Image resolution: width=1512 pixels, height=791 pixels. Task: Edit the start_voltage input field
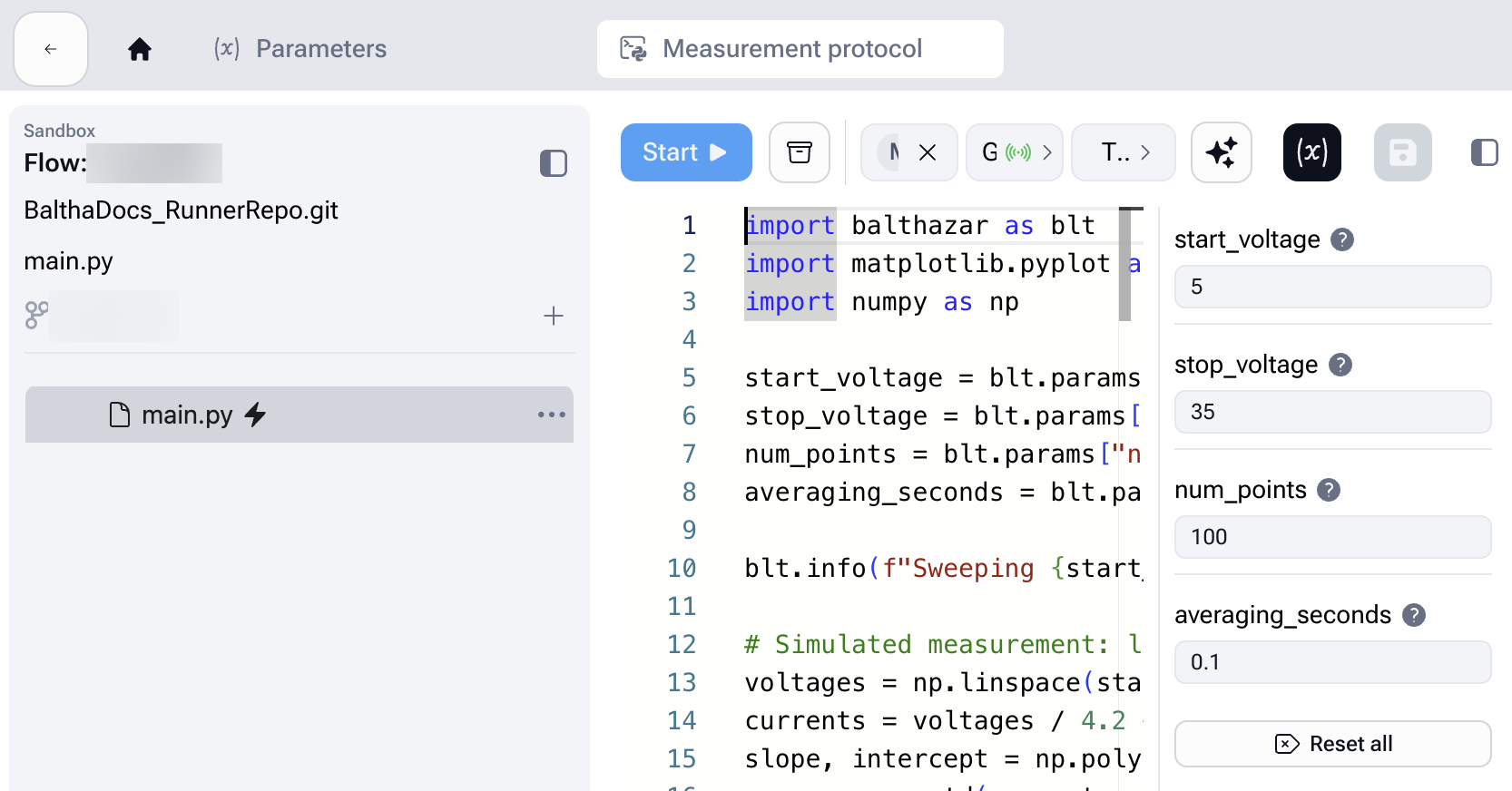point(1333,287)
